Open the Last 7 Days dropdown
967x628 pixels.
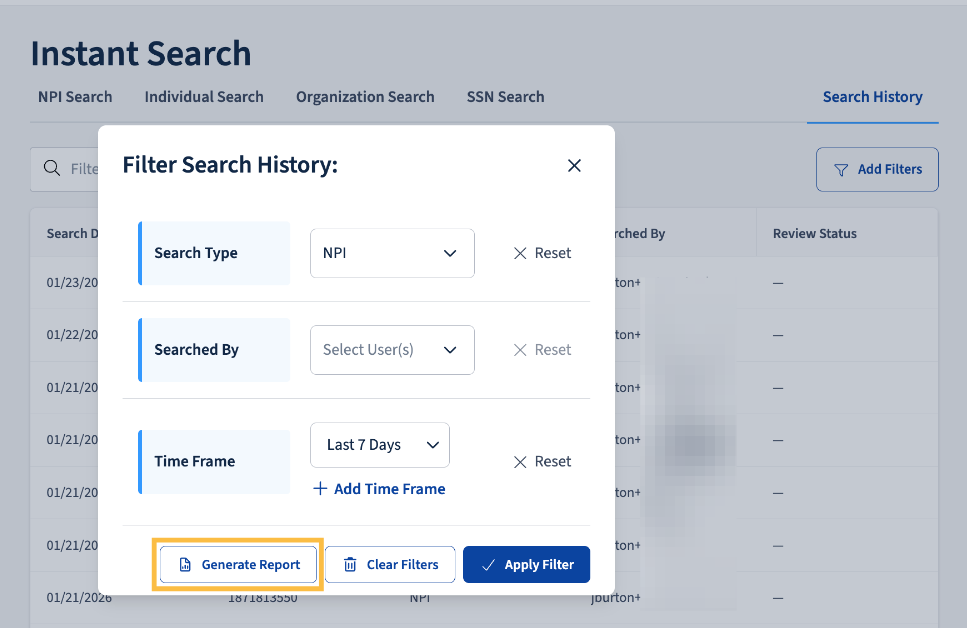pyautogui.click(x=380, y=445)
